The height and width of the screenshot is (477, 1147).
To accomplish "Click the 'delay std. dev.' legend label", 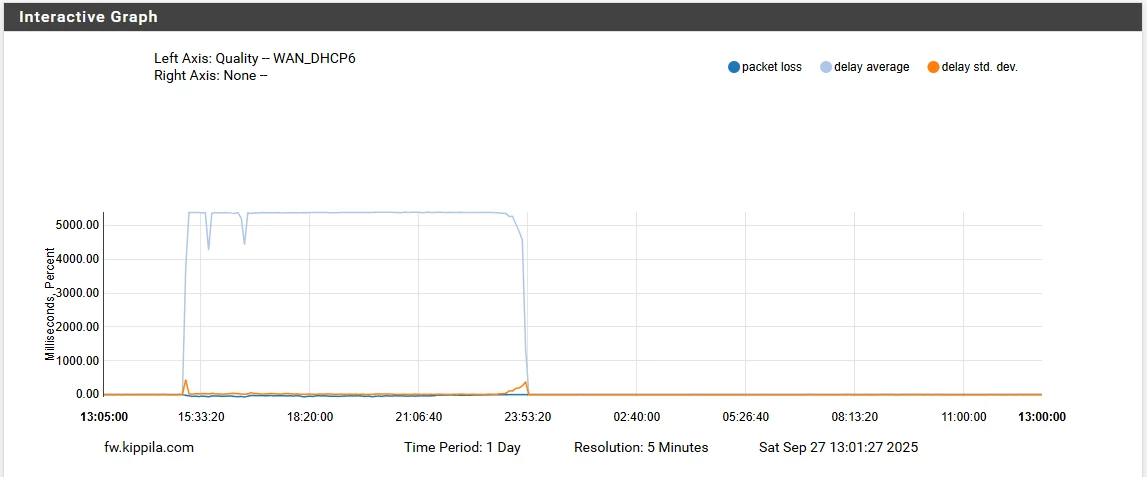I will (979, 67).
